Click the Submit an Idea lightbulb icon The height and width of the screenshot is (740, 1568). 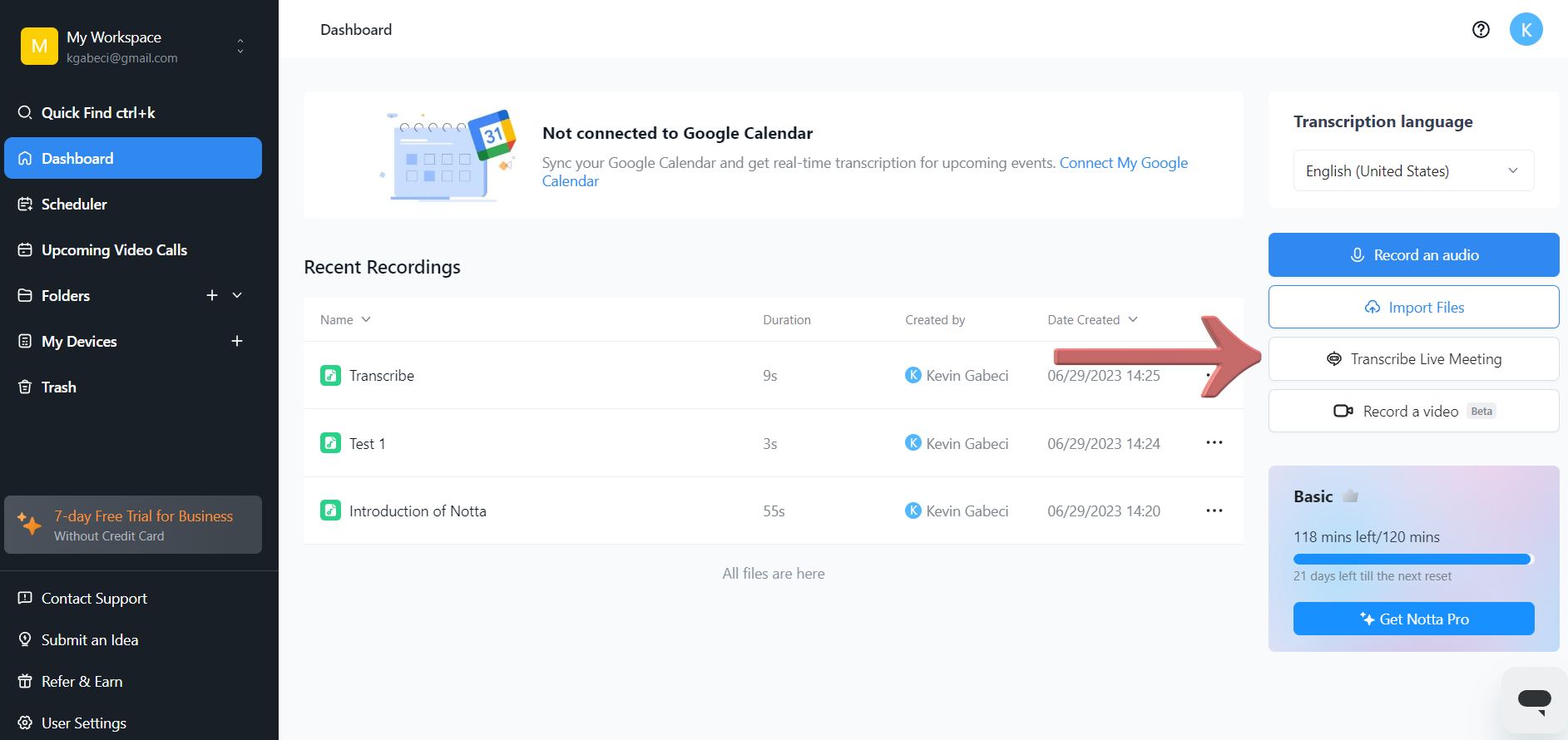point(25,639)
